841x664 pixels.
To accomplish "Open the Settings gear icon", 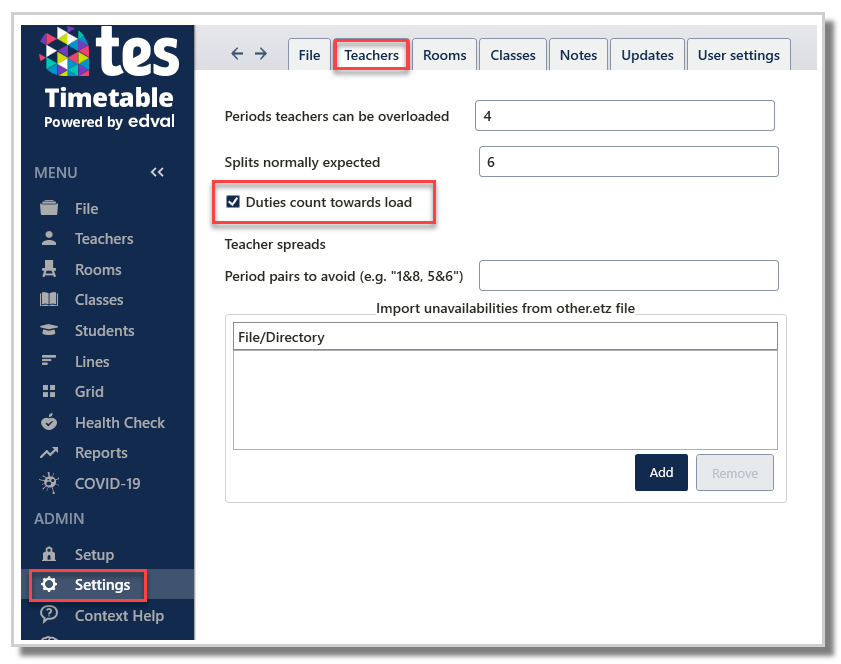I will [x=49, y=584].
